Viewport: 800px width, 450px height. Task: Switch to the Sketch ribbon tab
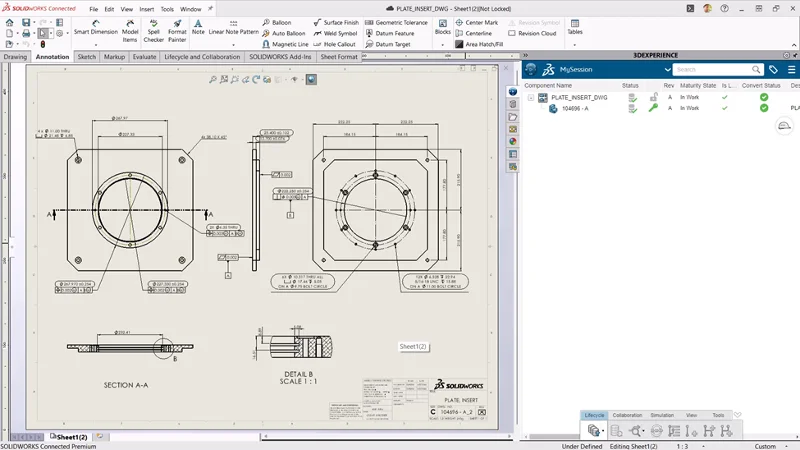87,57
